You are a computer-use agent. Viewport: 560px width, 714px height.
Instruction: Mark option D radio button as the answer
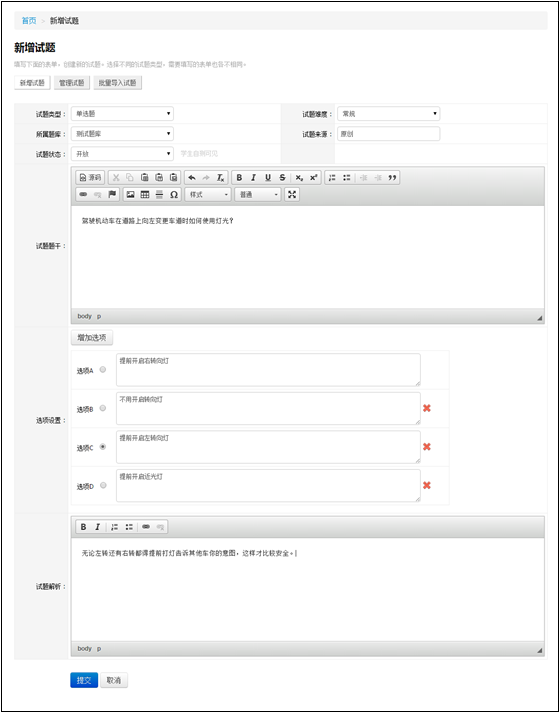tap(103, 485)
